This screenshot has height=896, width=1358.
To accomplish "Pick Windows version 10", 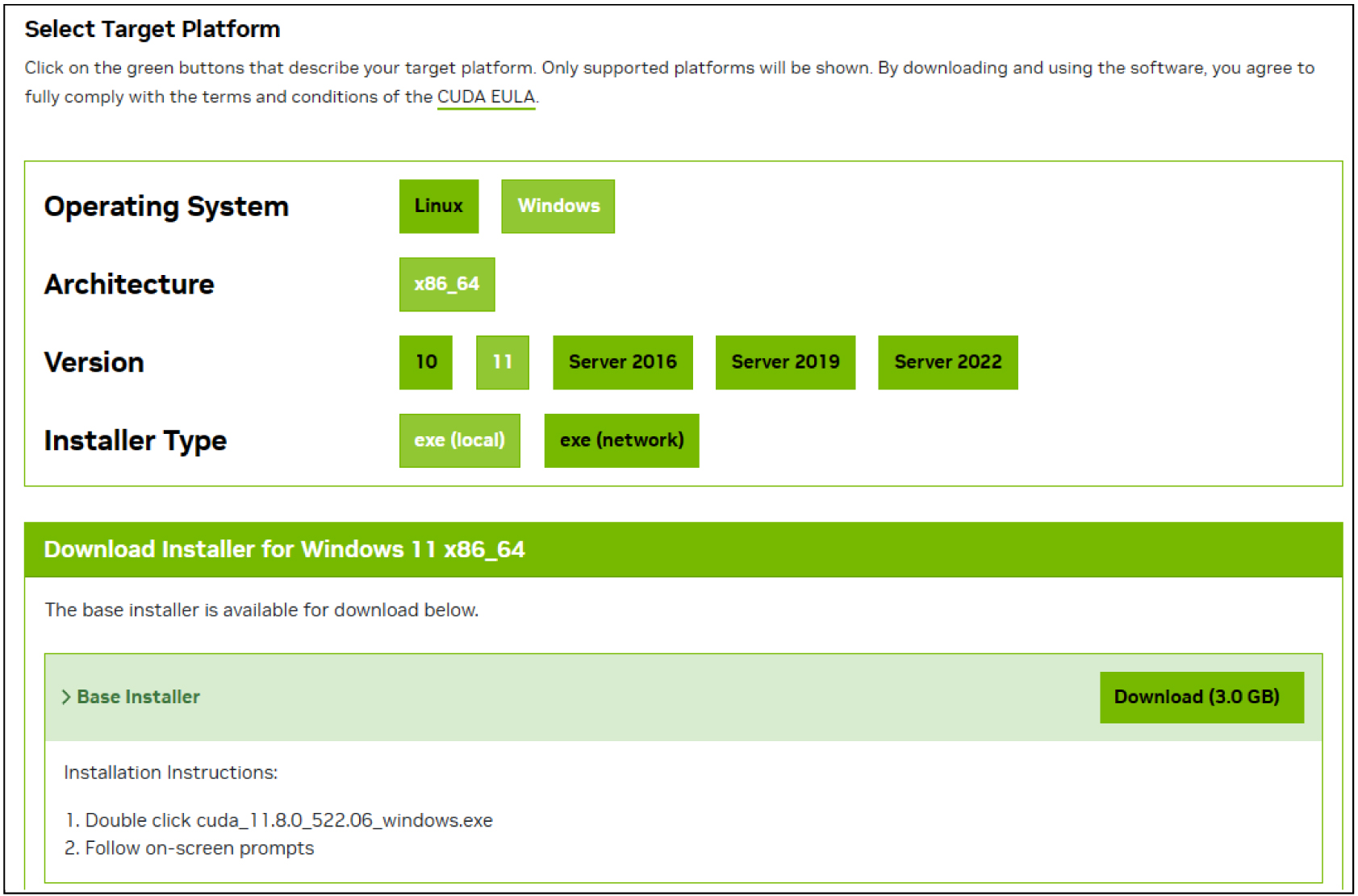I will point(426,362).
